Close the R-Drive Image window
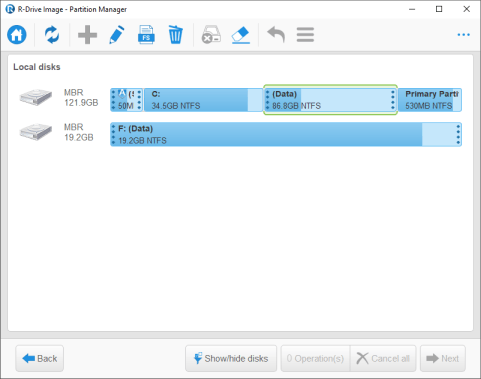The image size is (481, 379). 467,9
